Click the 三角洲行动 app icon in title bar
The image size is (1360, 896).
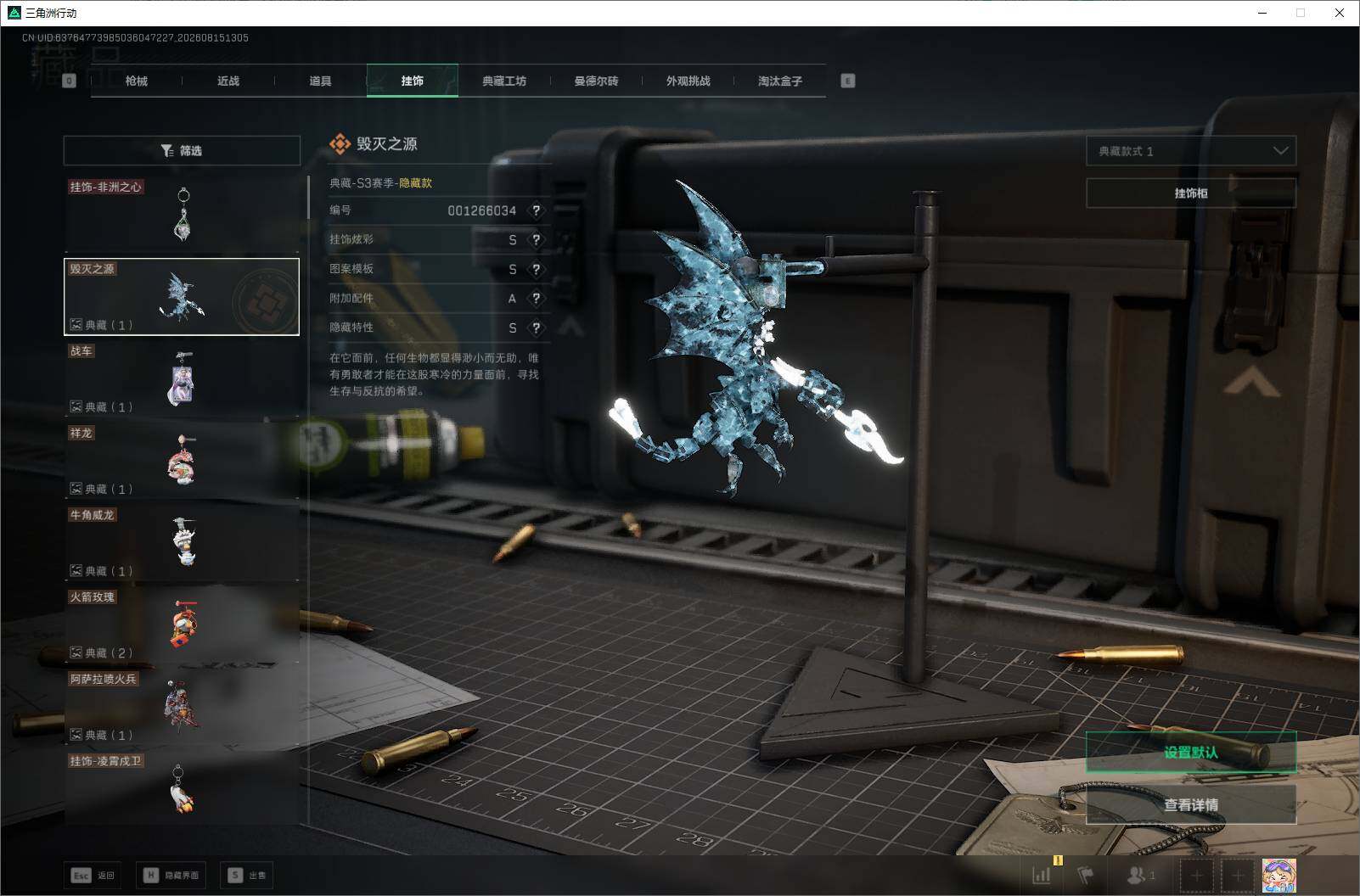point(14,13)
